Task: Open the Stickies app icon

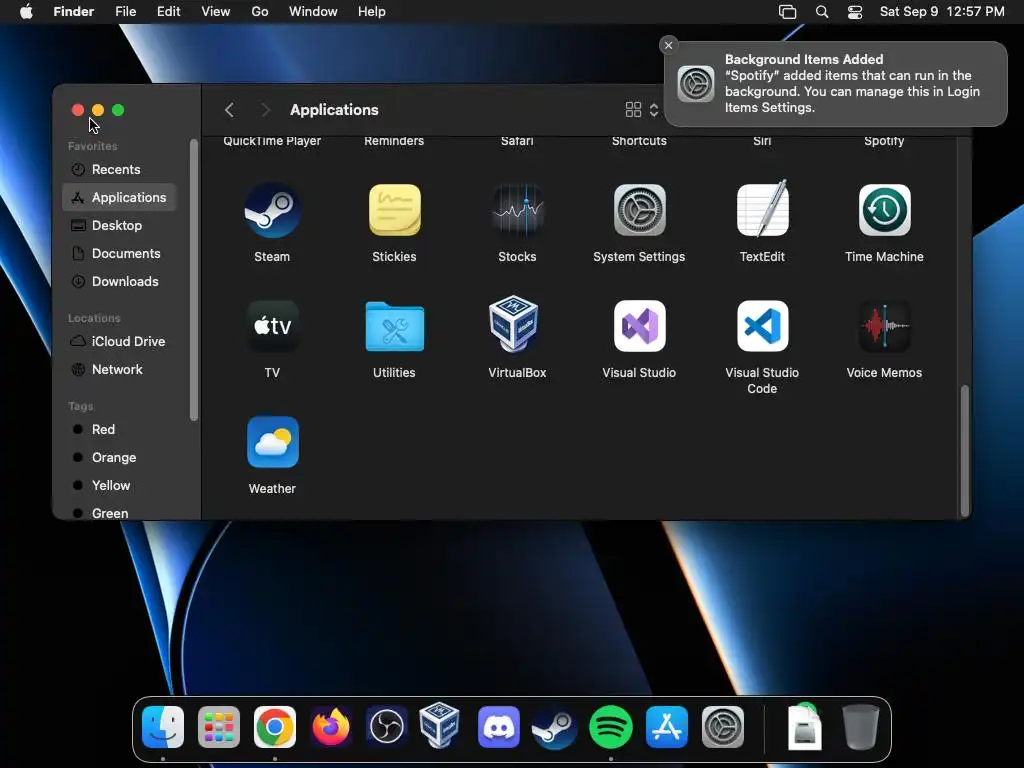Action: coord(394,210)
